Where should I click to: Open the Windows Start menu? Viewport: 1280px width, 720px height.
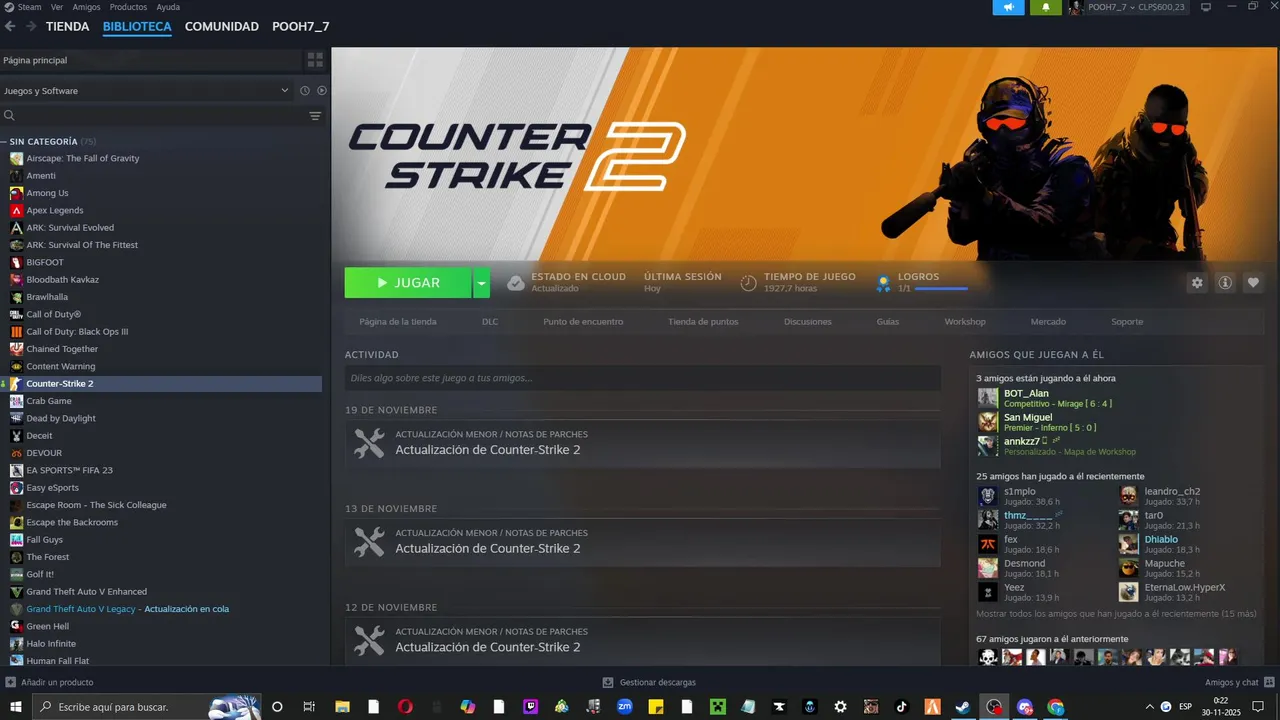pyautogui.click(x=16, y=707)
